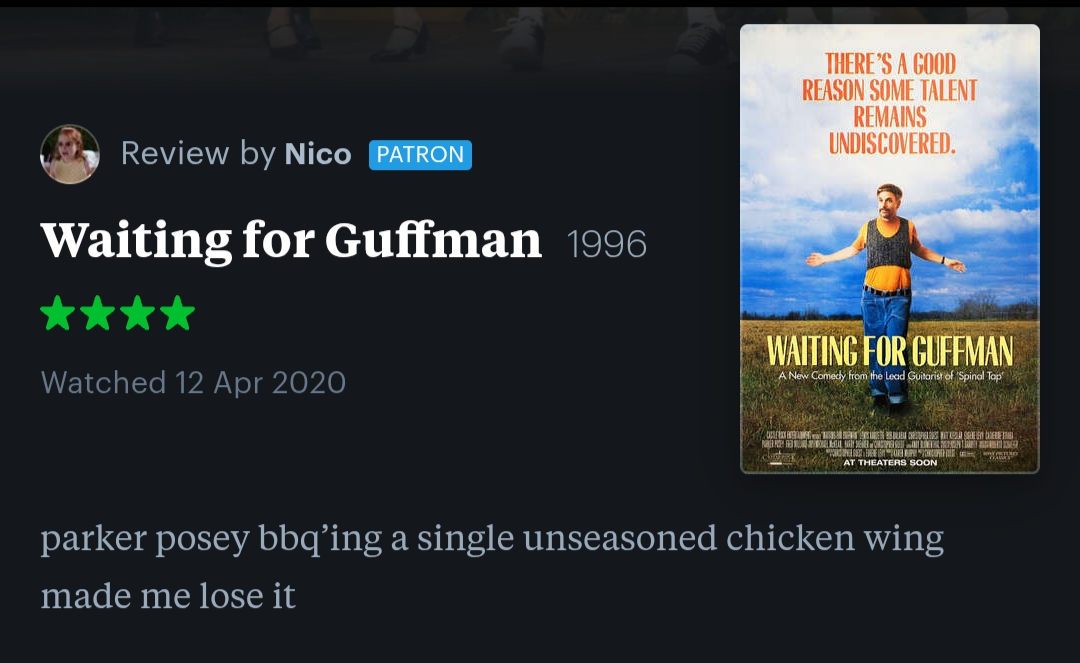This screenshot has height=663, width=1080.
Task: Click the orange tagline on the poster
Action: click(x=889, y=104)
